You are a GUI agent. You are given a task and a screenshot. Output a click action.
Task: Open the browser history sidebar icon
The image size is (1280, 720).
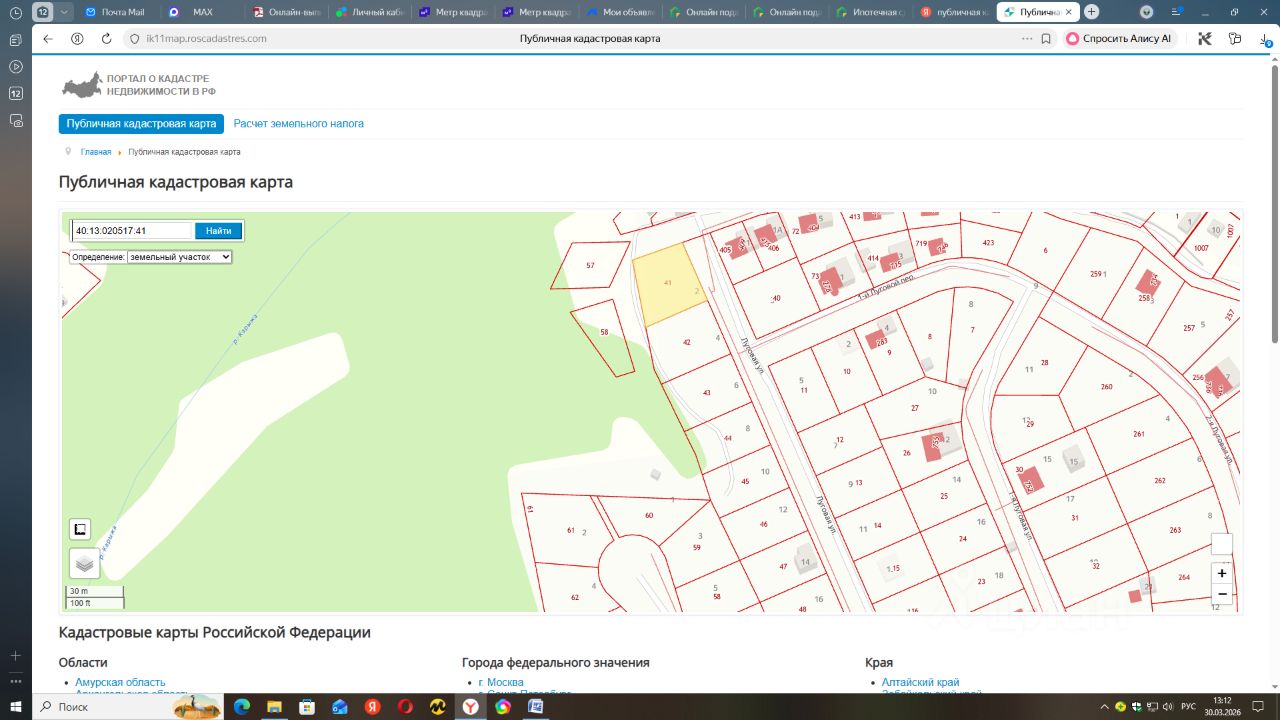click(15, 12)
